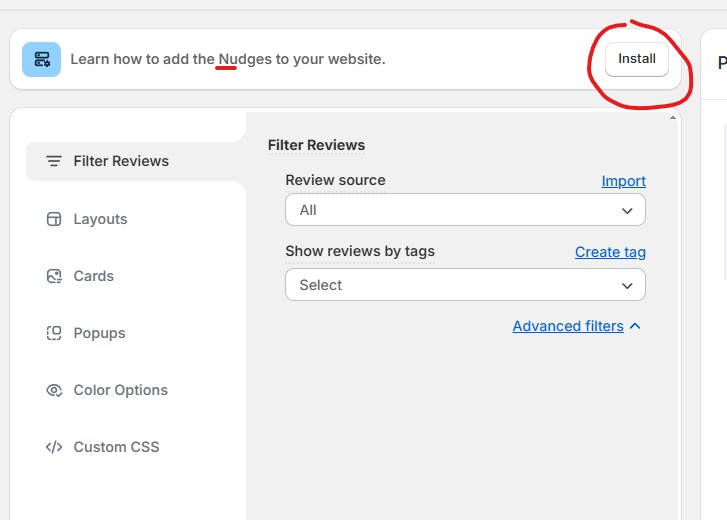Click the Custom CSS code icon
Screen dimensions: 727x520
(54, 447)
